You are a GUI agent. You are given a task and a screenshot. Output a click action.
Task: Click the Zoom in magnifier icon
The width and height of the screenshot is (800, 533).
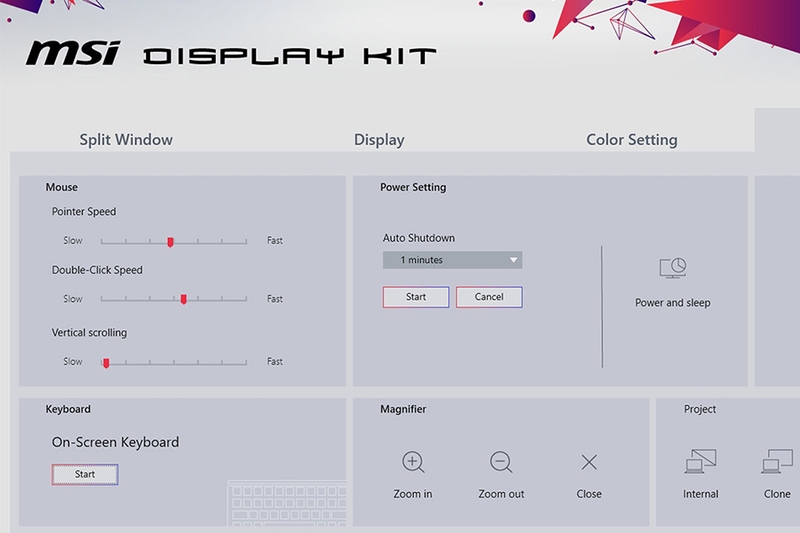tap(413, 462)
